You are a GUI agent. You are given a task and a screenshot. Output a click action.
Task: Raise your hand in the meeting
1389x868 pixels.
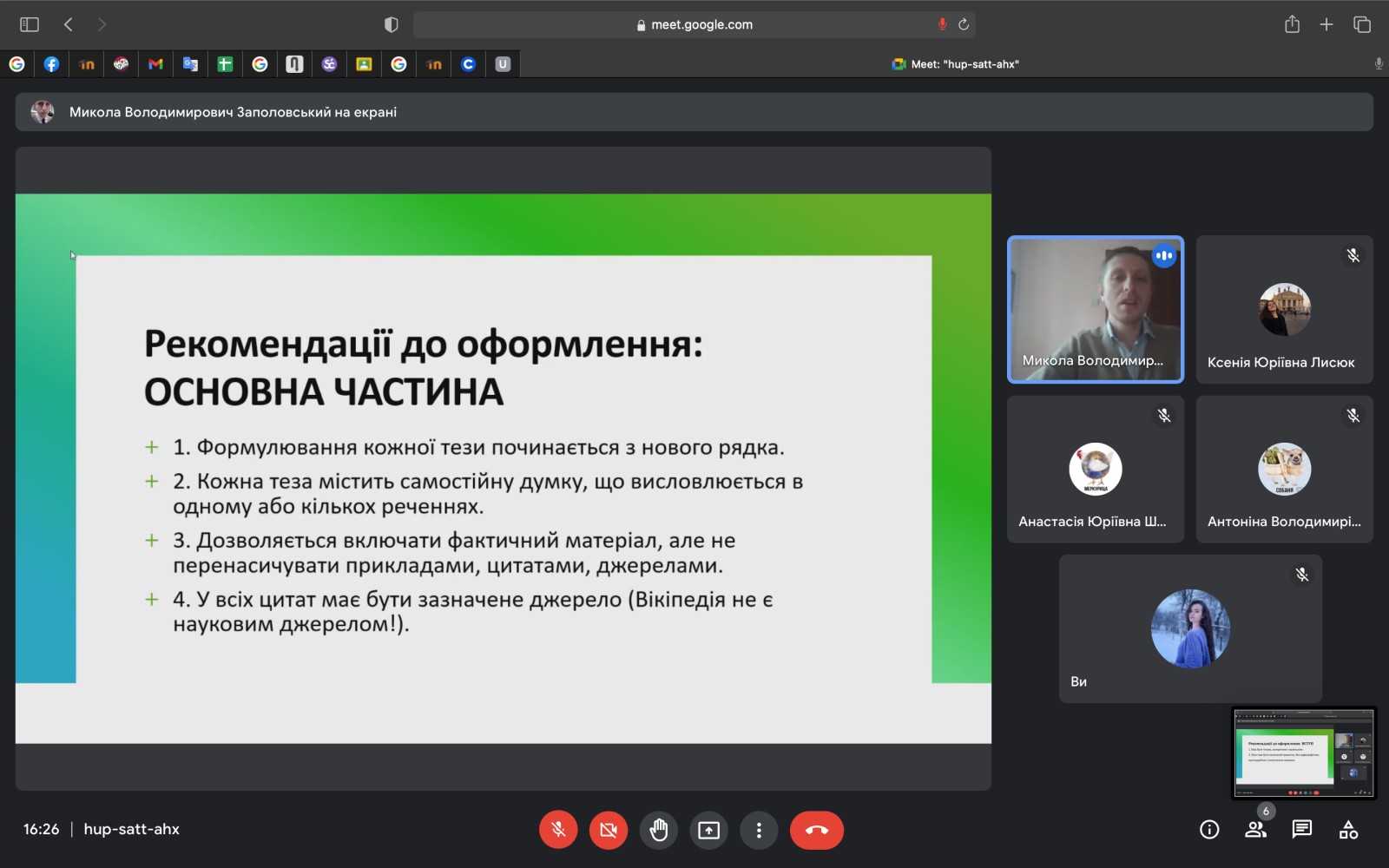coord(659,830)
